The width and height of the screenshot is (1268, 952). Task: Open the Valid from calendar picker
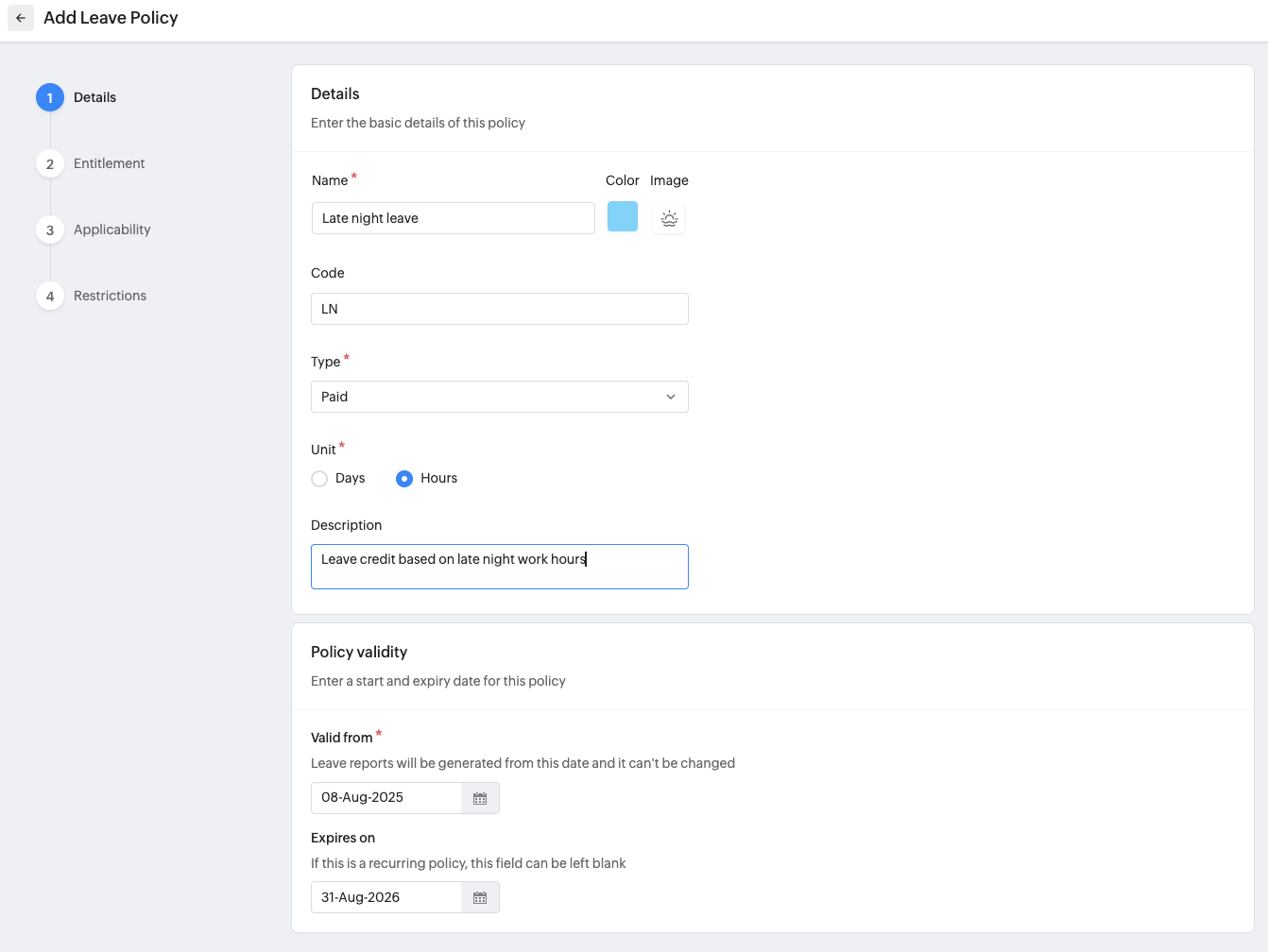480,798
